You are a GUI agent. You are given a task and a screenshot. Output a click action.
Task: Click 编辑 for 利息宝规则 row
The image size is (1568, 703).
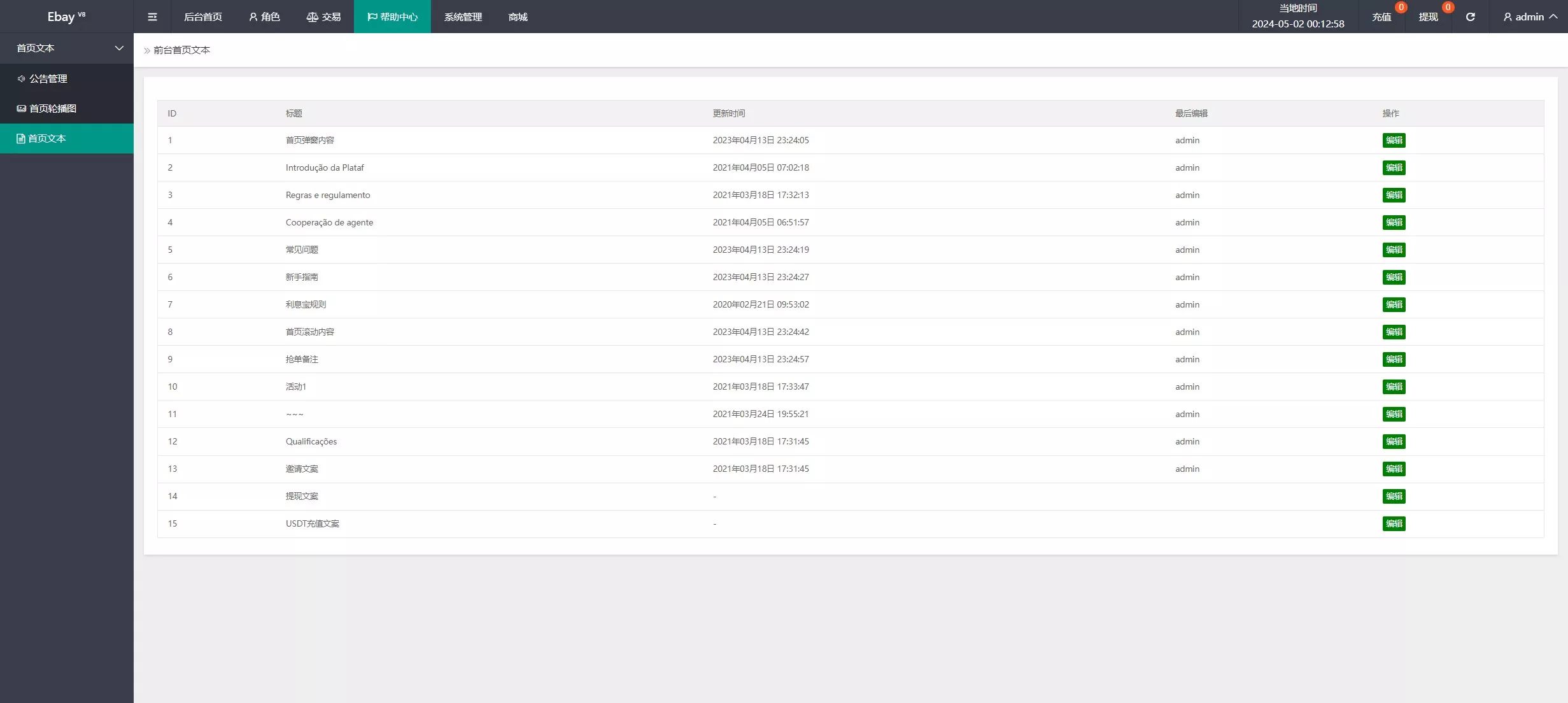point(1394,304)
